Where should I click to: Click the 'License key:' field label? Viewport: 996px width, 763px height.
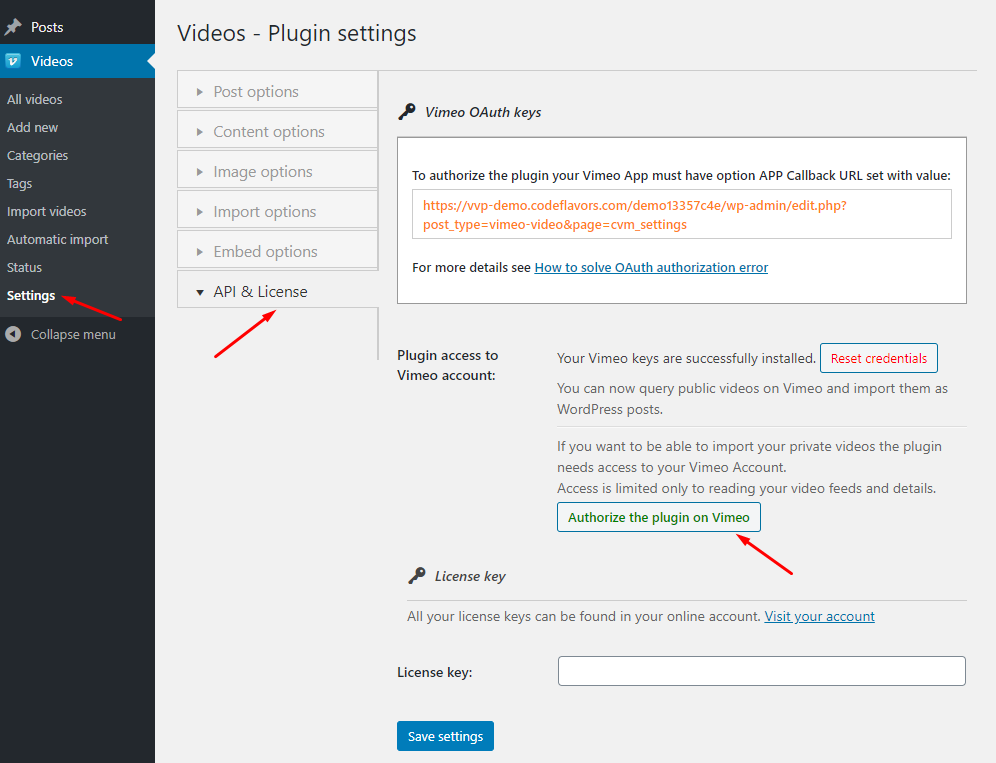435,672
